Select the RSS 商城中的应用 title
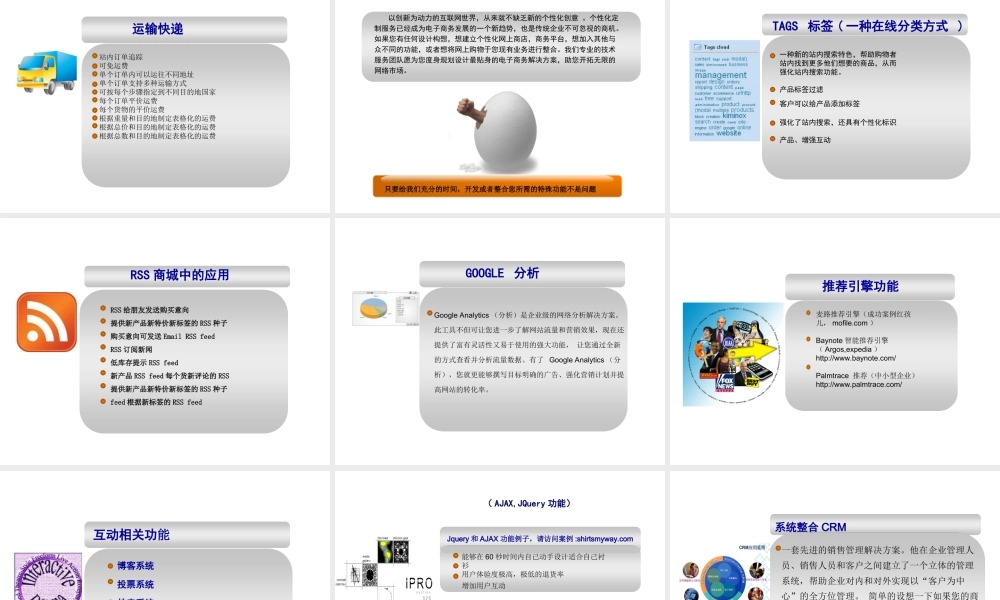The height and width of the screenshot is (600, 1000). pyautogui.click(x=179, y=275)
